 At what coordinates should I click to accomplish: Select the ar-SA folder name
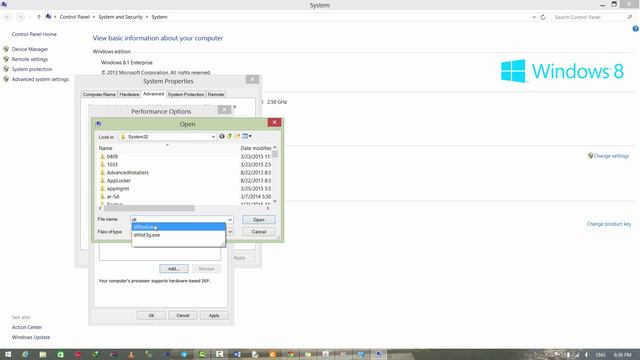[x=113, y=197]
